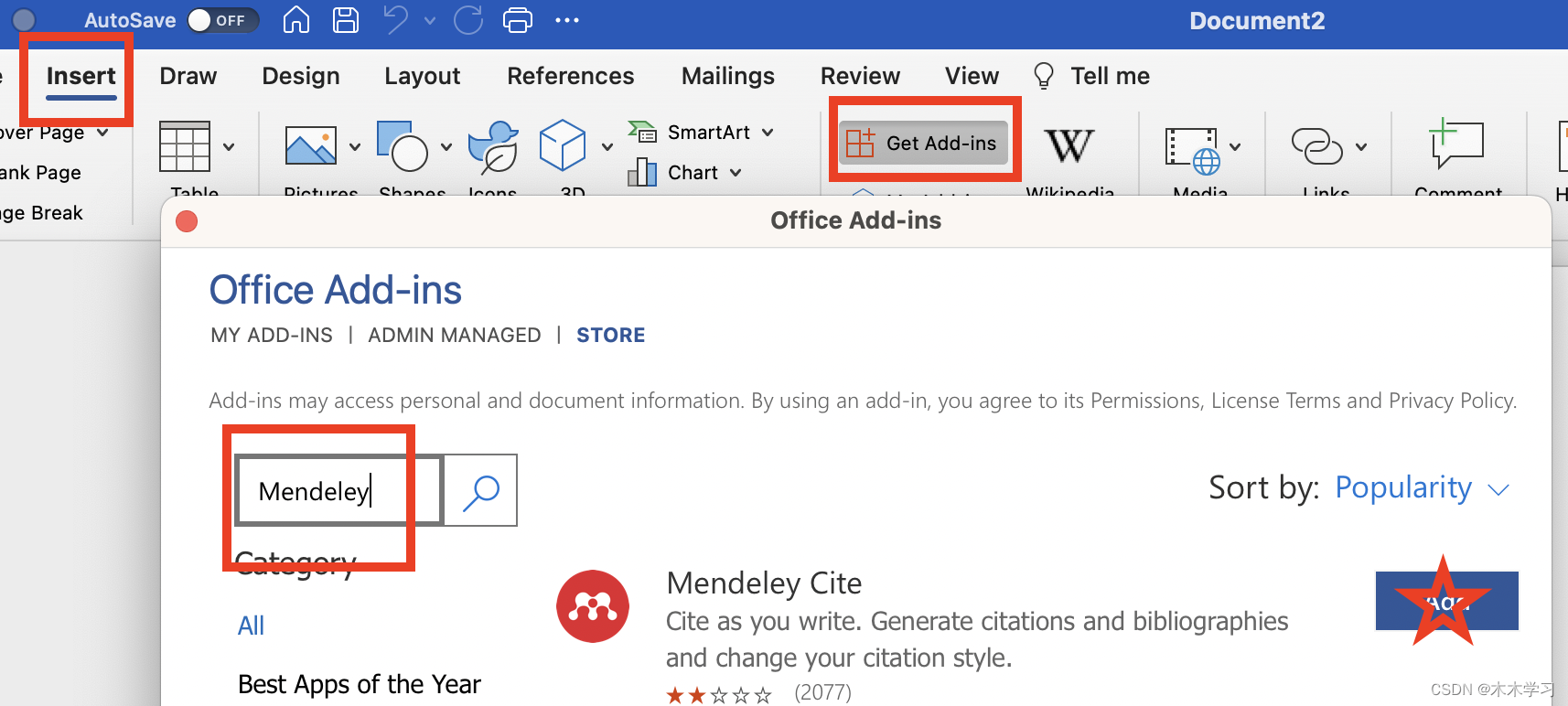
Task: Switch to the Design tab
Action: coord(301,76)
